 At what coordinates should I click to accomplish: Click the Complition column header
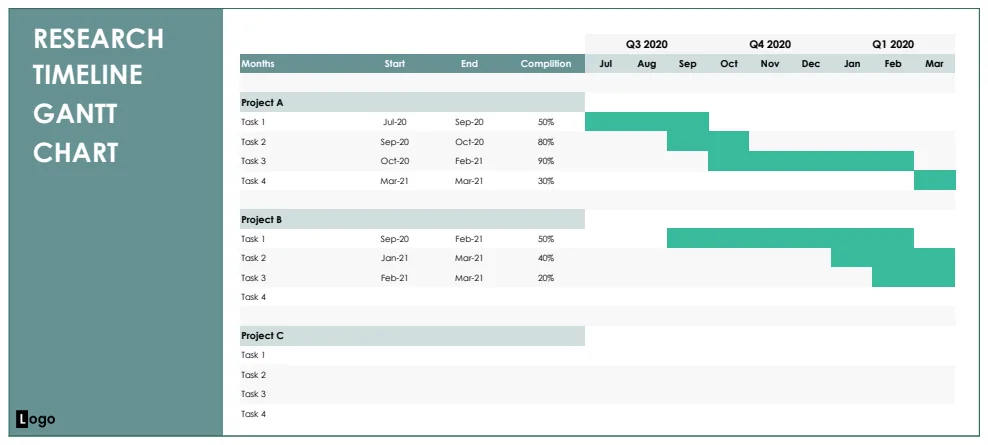546,64
